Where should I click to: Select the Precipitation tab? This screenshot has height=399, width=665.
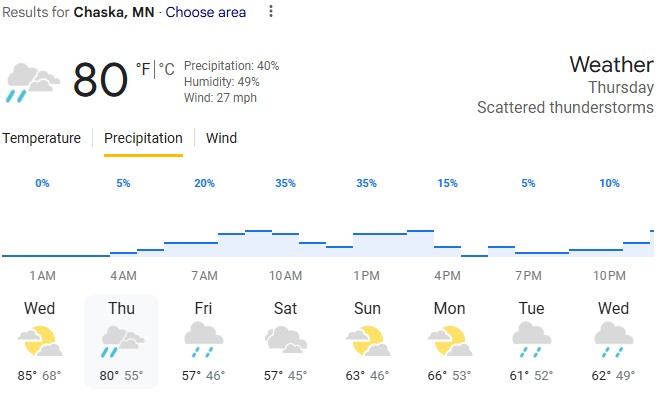coord(143,138)
